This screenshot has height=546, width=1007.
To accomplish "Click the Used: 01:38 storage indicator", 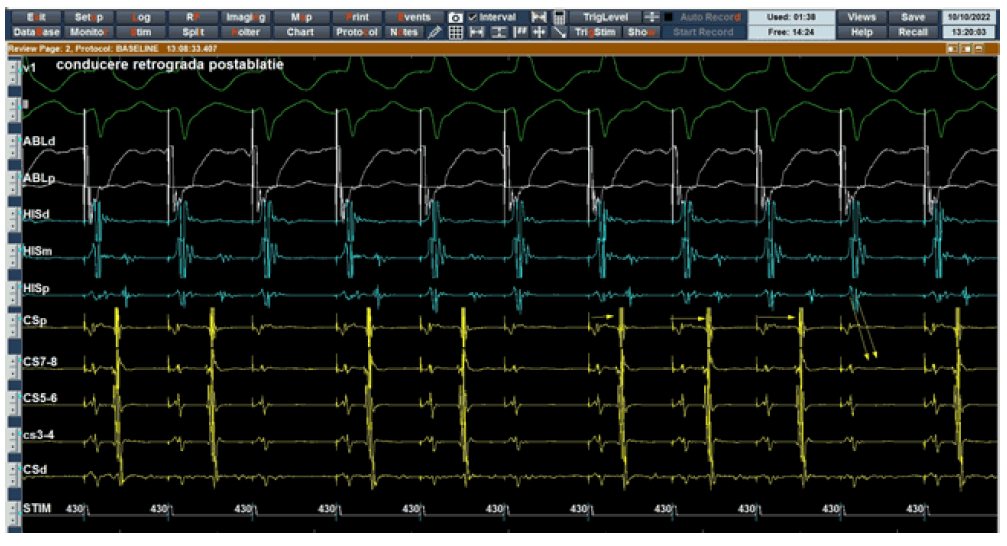I will (791, 17).
